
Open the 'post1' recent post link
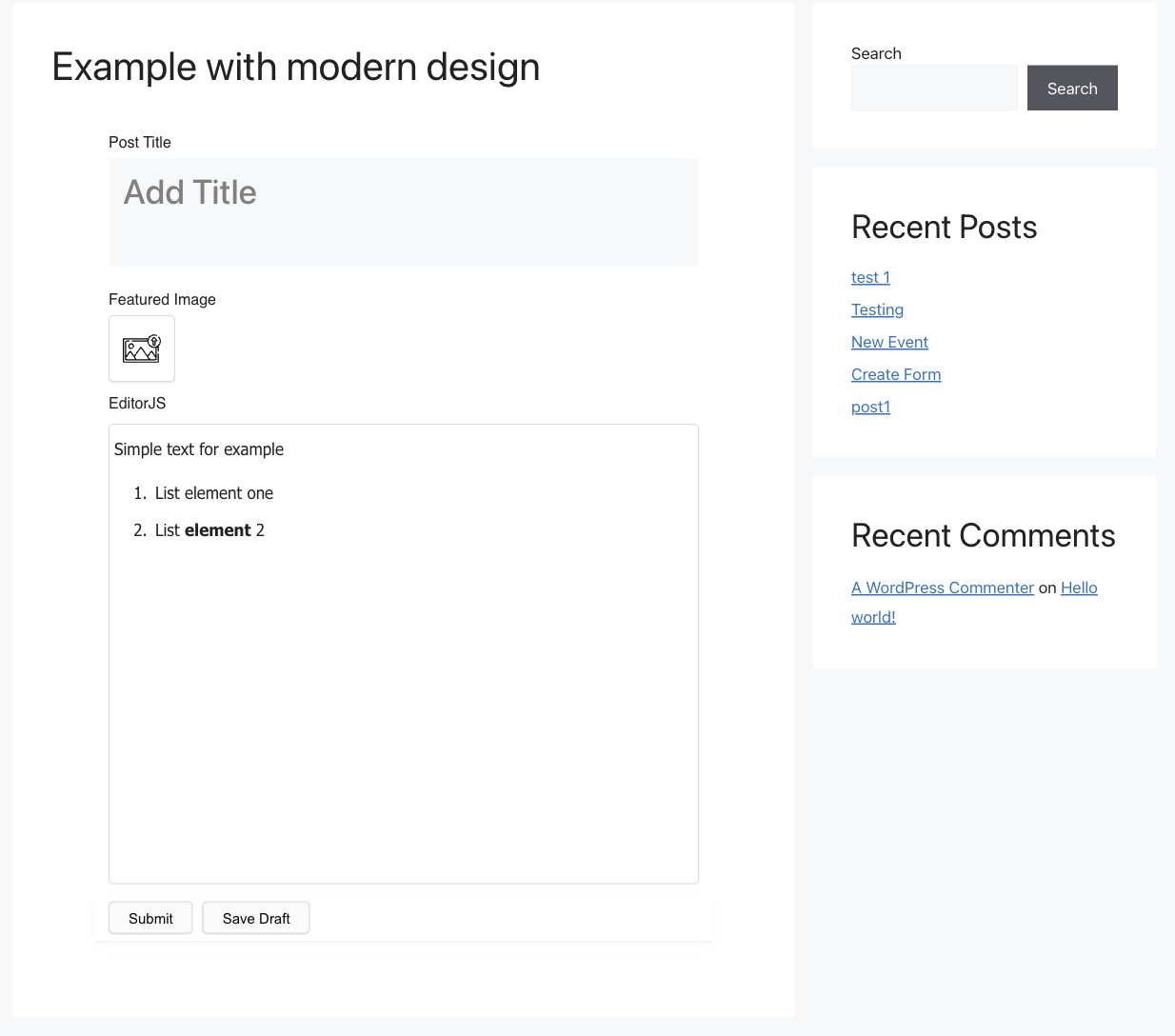coord(870,407)
